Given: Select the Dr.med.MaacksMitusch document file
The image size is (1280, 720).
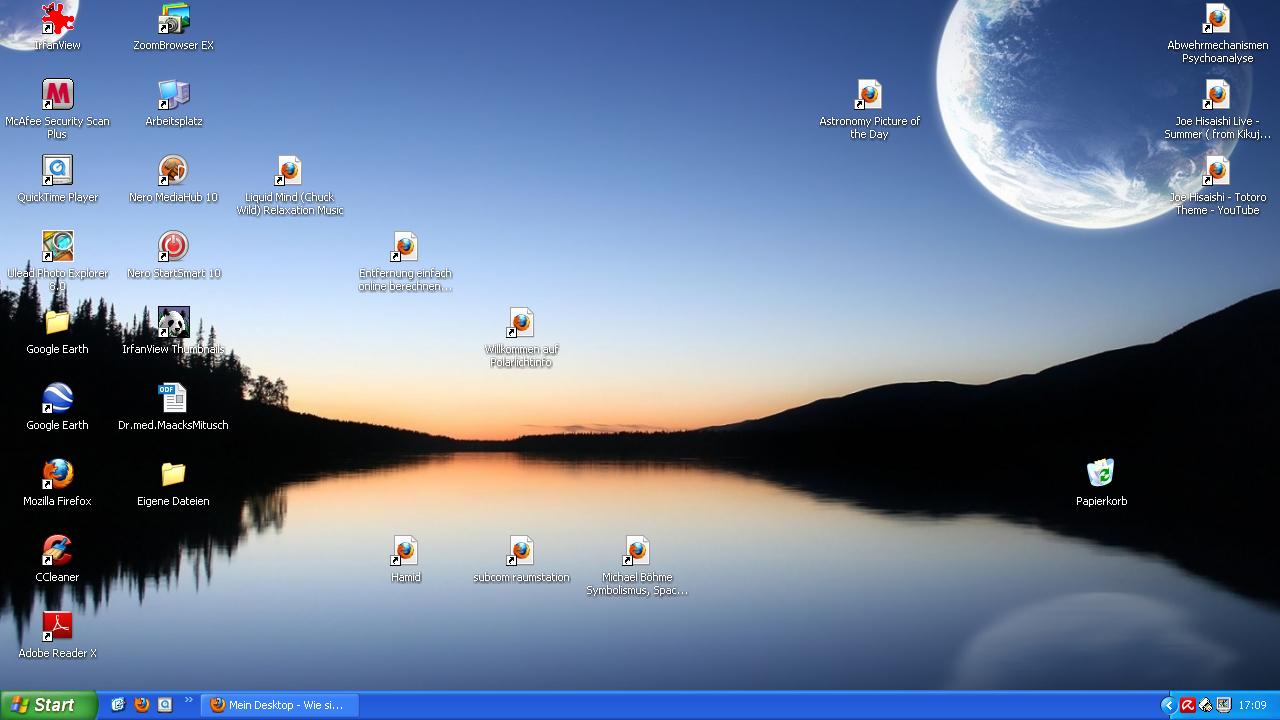Looking at the screenshot, I should pos(173,399).
